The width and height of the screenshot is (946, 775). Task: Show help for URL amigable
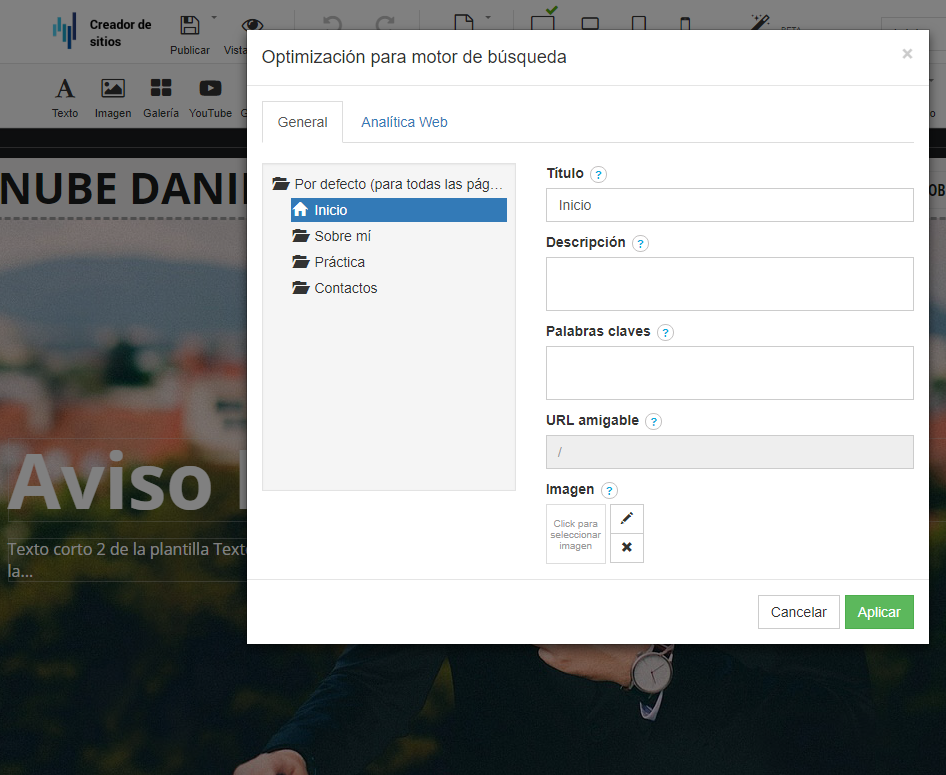[653, 421]
